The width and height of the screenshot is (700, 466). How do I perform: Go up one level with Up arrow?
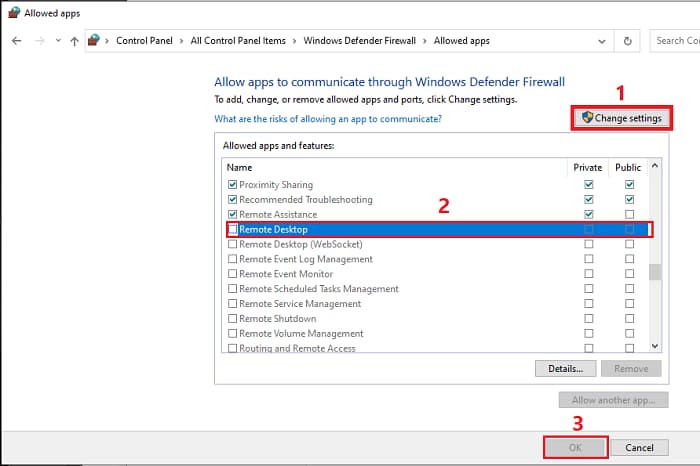point(74,41)
